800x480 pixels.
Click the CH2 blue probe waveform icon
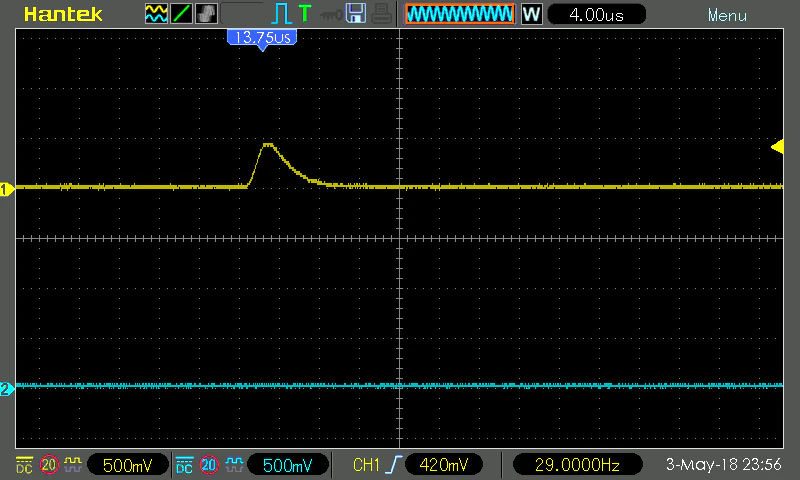click(234, 464)
